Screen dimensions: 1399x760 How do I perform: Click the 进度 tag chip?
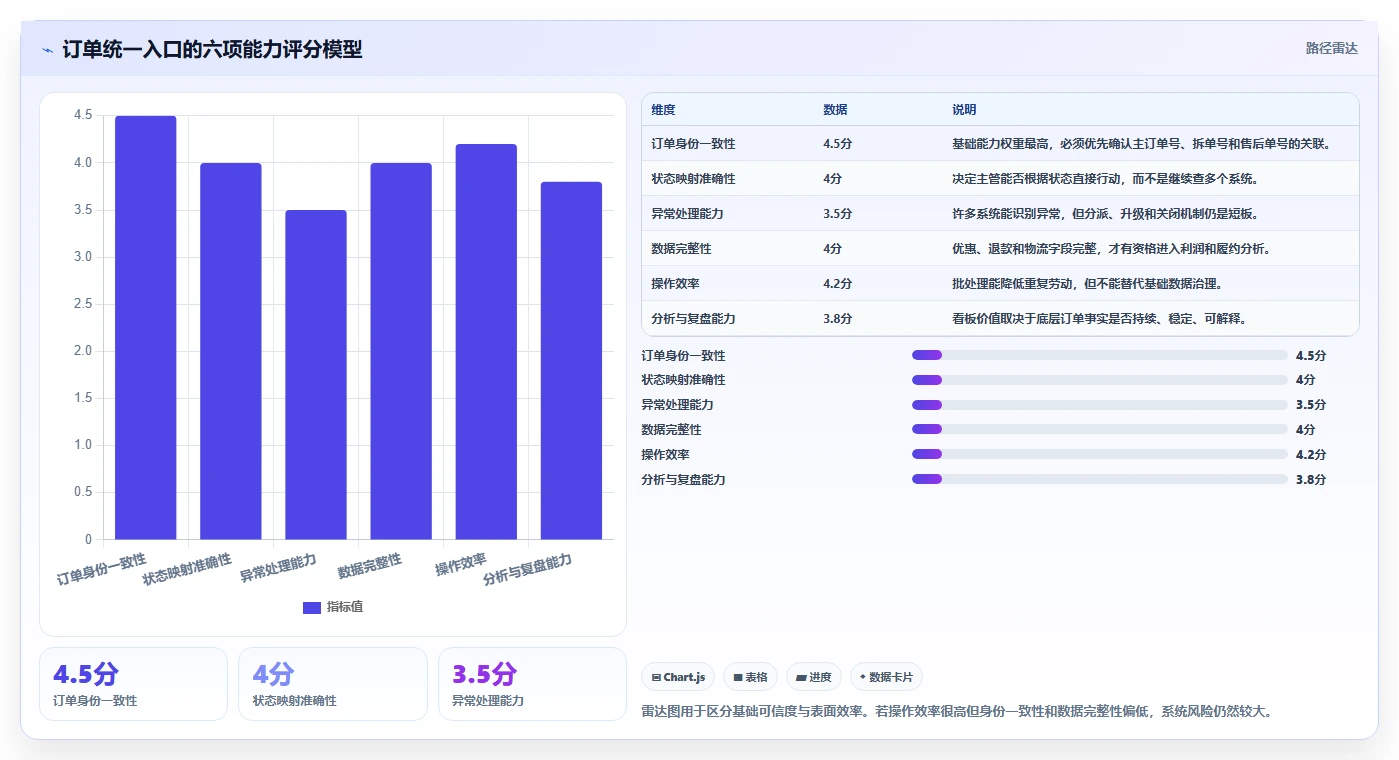coord(814,677)
